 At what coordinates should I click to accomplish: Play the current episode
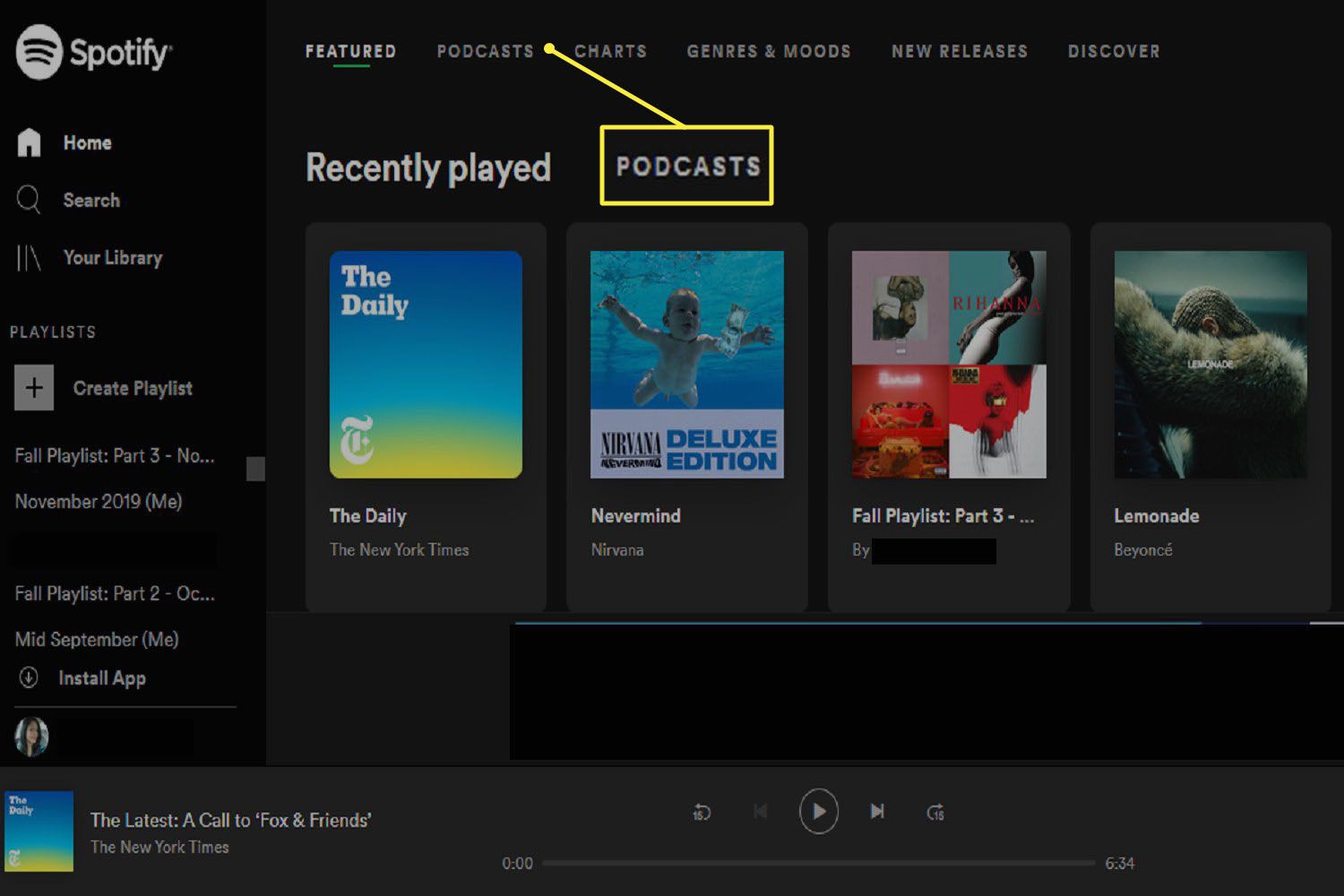click(819, 812)
